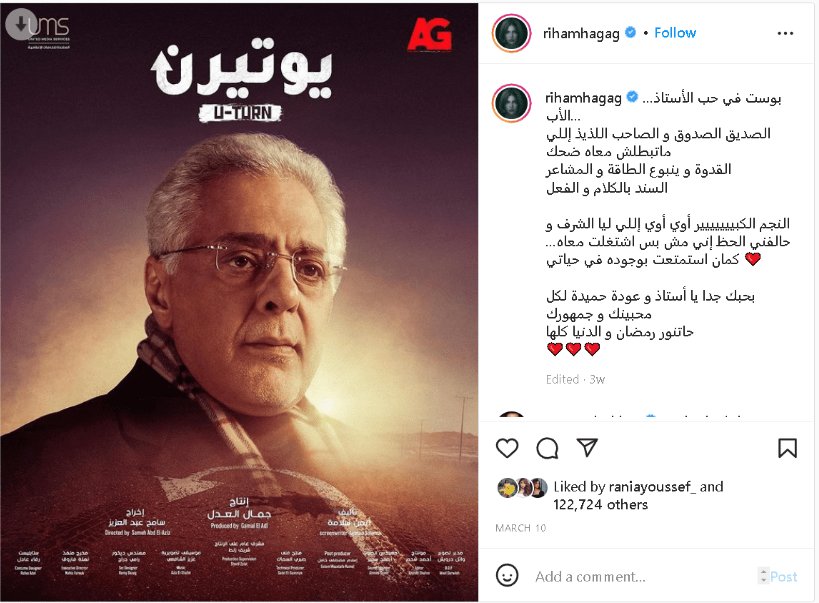Share post via paper plane icon
This screenshot has width=819, height=603.
[587, 448]
